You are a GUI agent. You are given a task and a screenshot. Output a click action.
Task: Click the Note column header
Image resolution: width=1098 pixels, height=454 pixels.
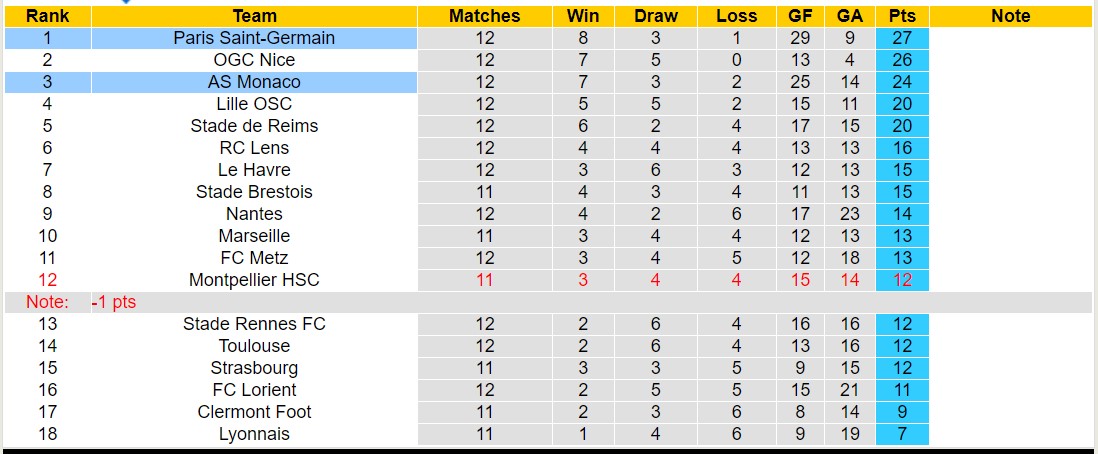[x=1011, y=16]
